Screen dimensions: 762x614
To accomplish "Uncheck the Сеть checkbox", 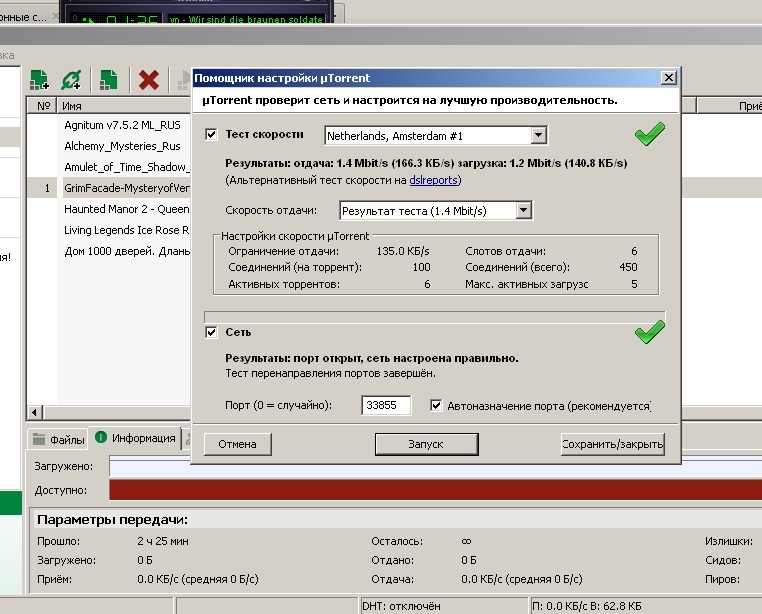I will [x=211, y=332].
